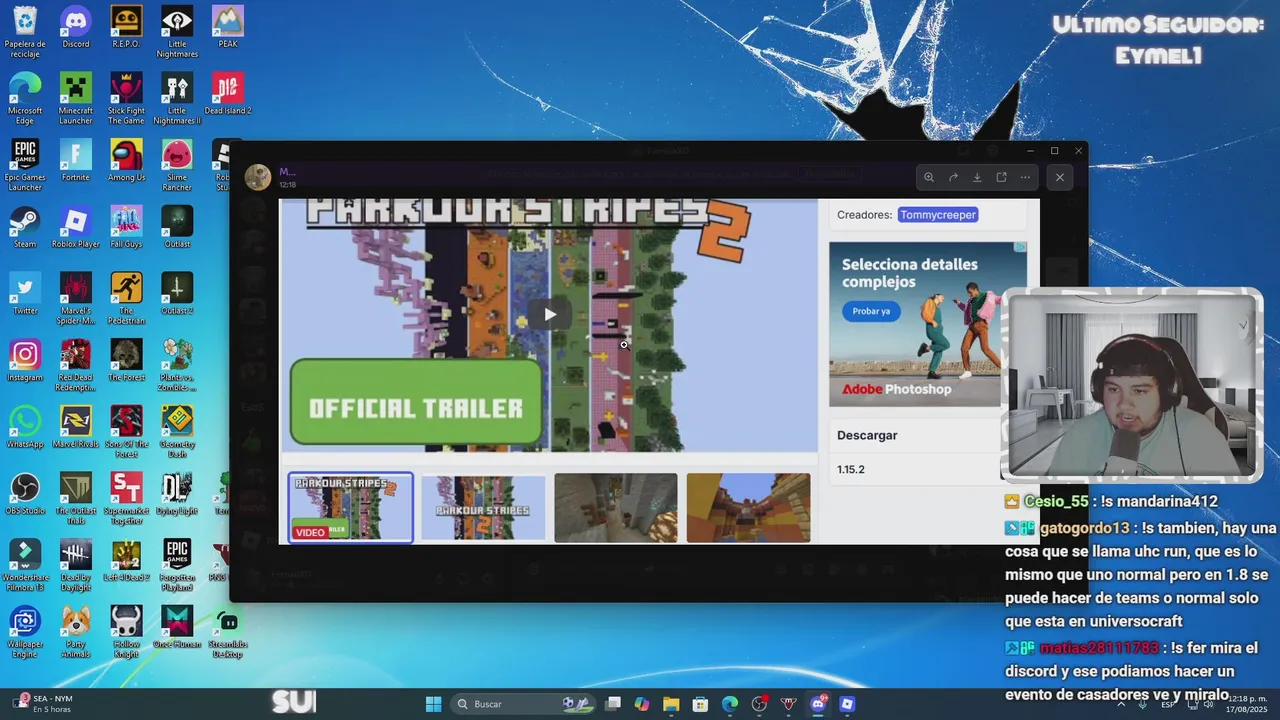Open the OBS Studio desktop shortcut

coord(25,495)
